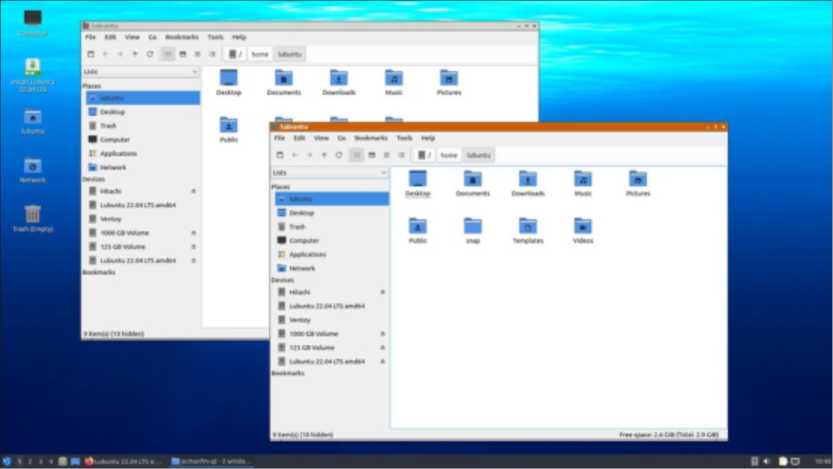
Task: Open Music folder in back window
Action: coord(394,82)
